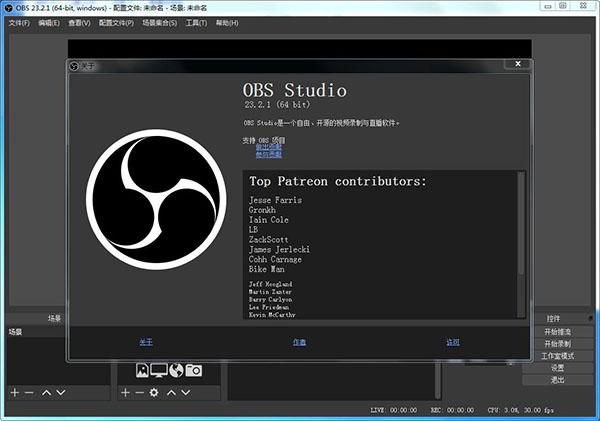The width and height of the screenshot is (600, 421).
Task: Open the 配置文件(P) menu
Action: 116,23
